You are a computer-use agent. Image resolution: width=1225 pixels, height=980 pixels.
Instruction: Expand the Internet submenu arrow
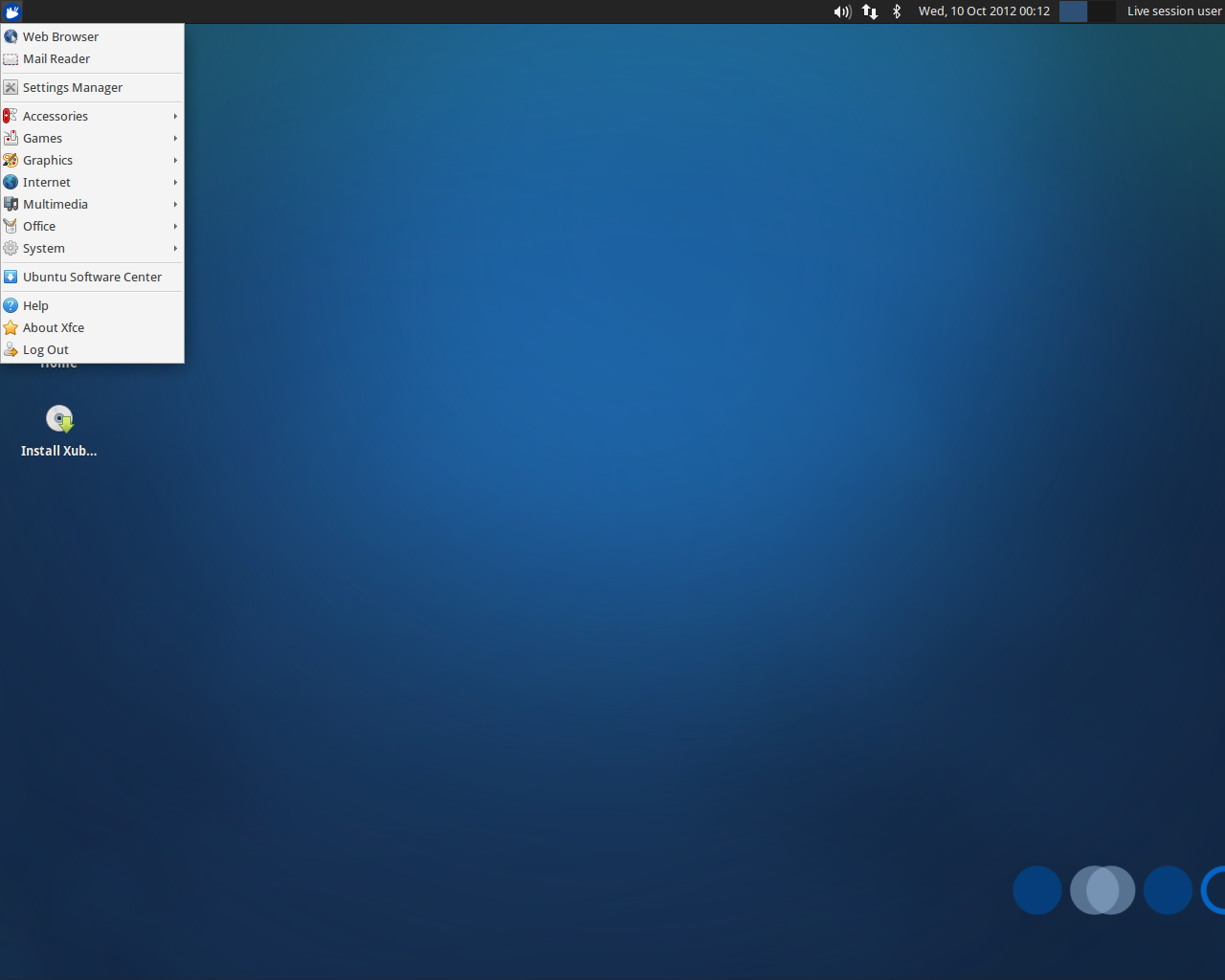[x=175, y=182]
